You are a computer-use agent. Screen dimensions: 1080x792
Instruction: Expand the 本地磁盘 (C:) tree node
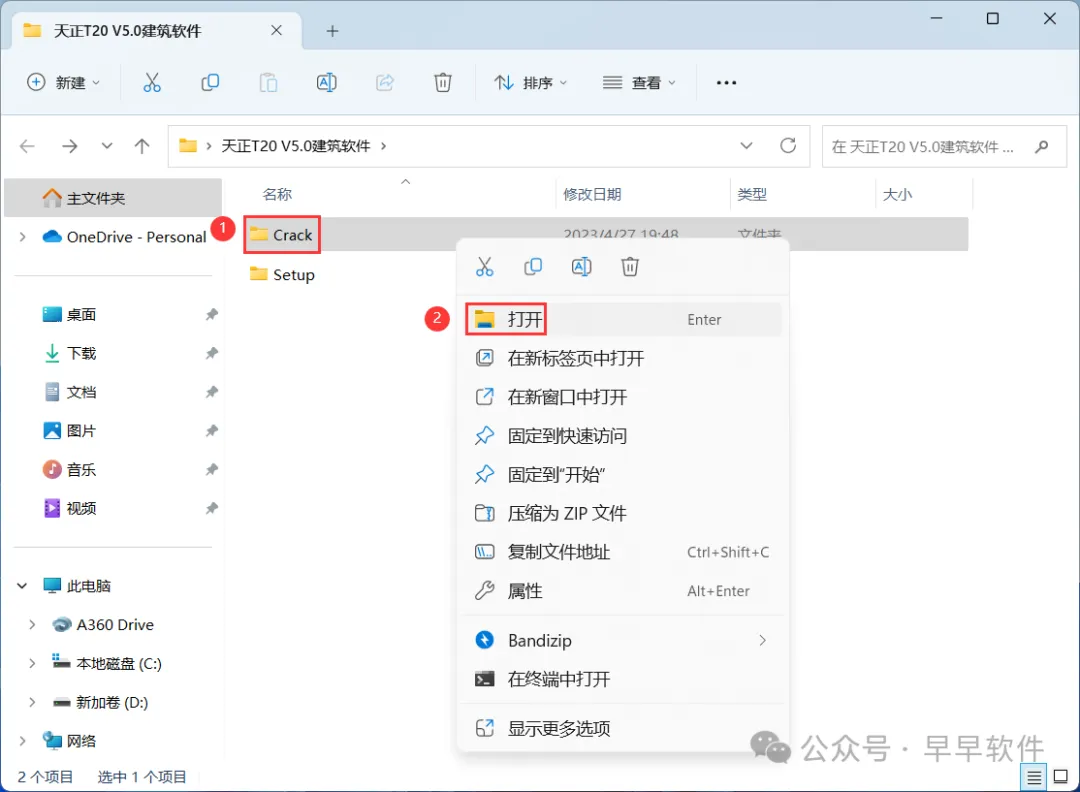[x=32, y=663]
